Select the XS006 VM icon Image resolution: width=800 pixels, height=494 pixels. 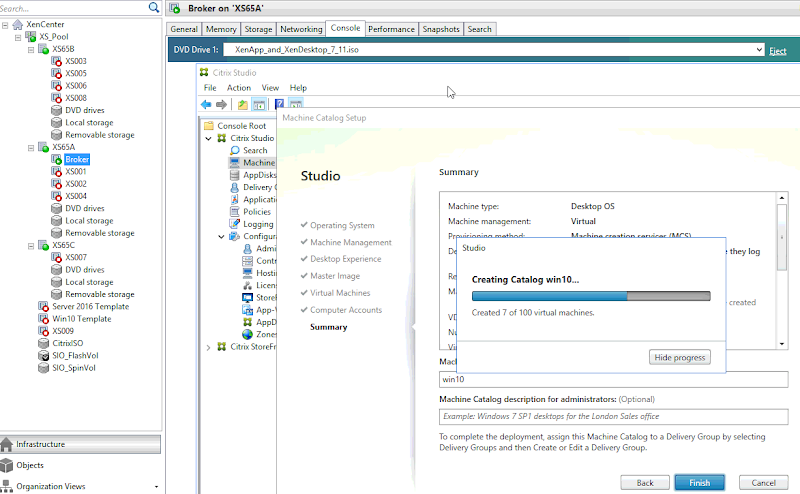click(57, 86)
